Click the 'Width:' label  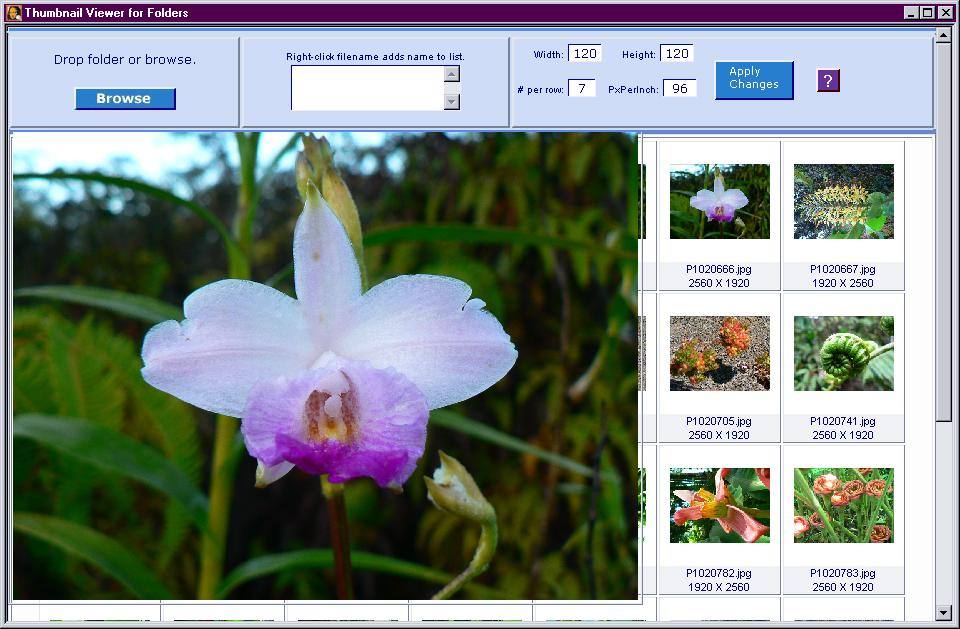[x=549, y=55]
